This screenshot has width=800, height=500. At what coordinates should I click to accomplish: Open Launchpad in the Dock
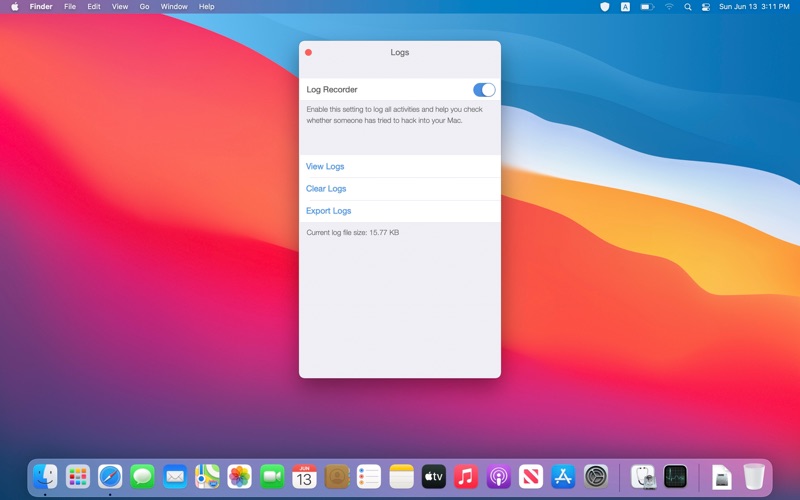click(78, 477)
